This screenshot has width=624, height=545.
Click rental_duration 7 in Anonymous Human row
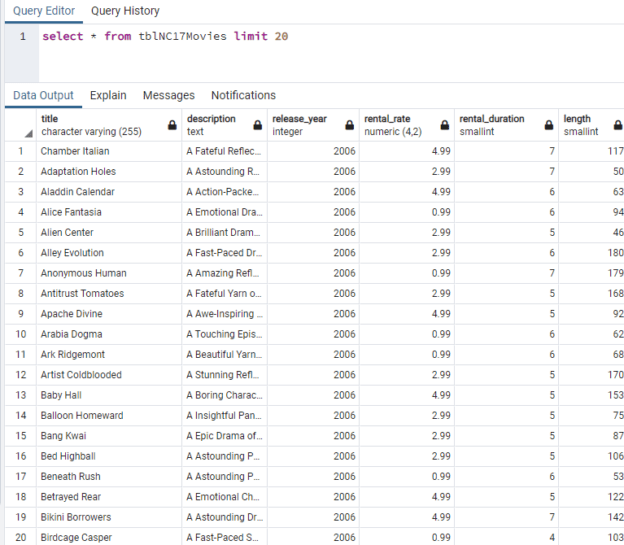[506, 273]
